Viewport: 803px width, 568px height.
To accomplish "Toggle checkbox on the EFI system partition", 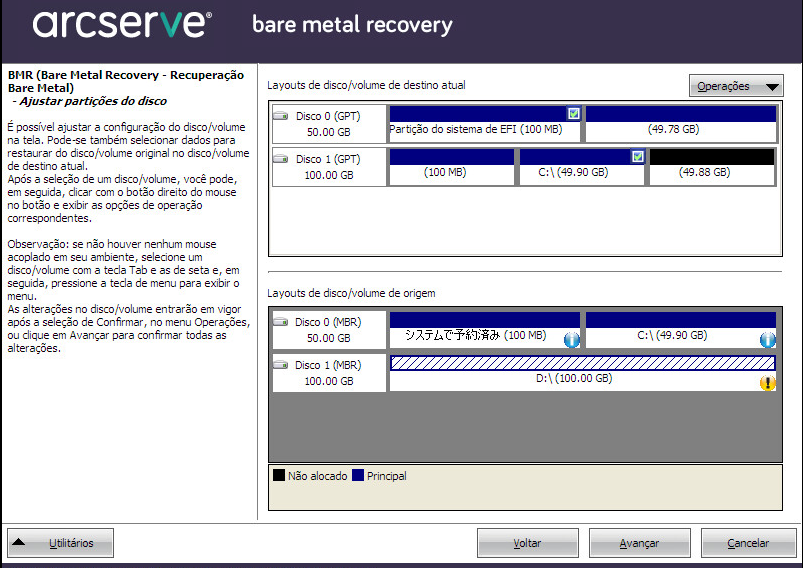I will (x=574, y=113).
